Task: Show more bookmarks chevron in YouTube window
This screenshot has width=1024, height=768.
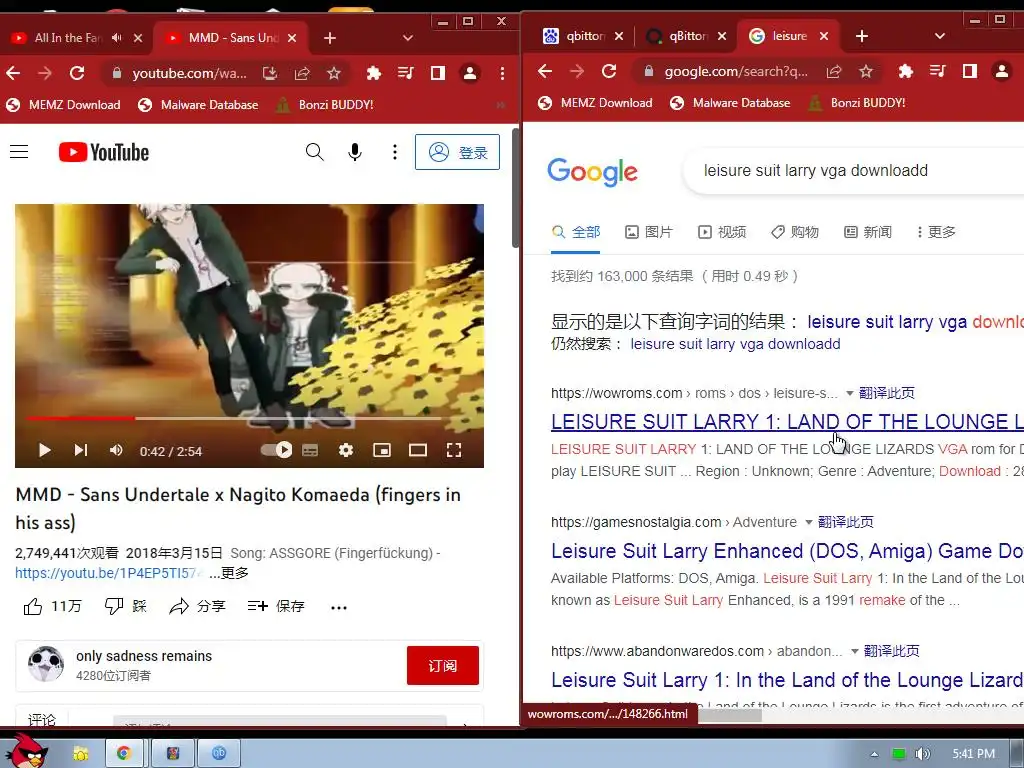Action: coord(501,104)
